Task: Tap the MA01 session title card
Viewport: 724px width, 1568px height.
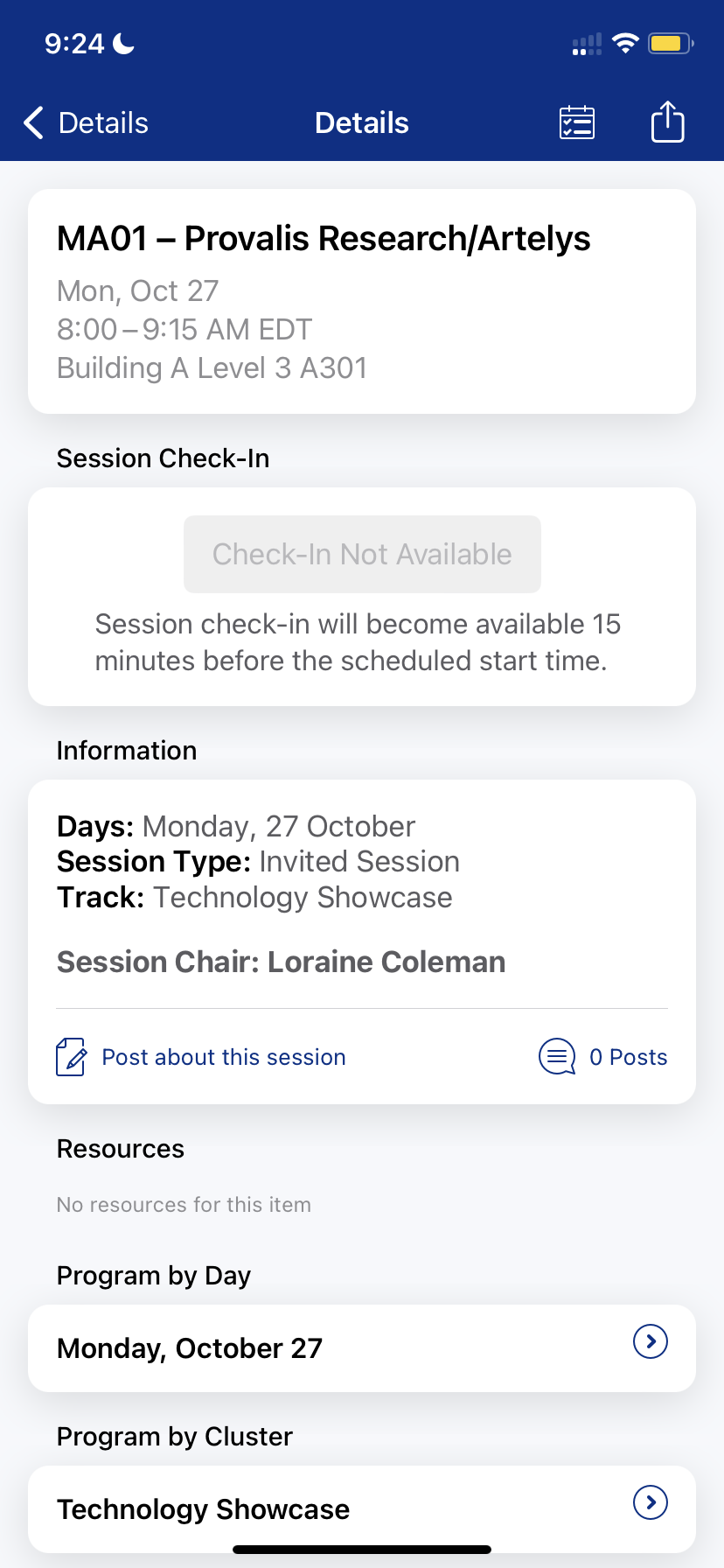Action: click(362, 301)
